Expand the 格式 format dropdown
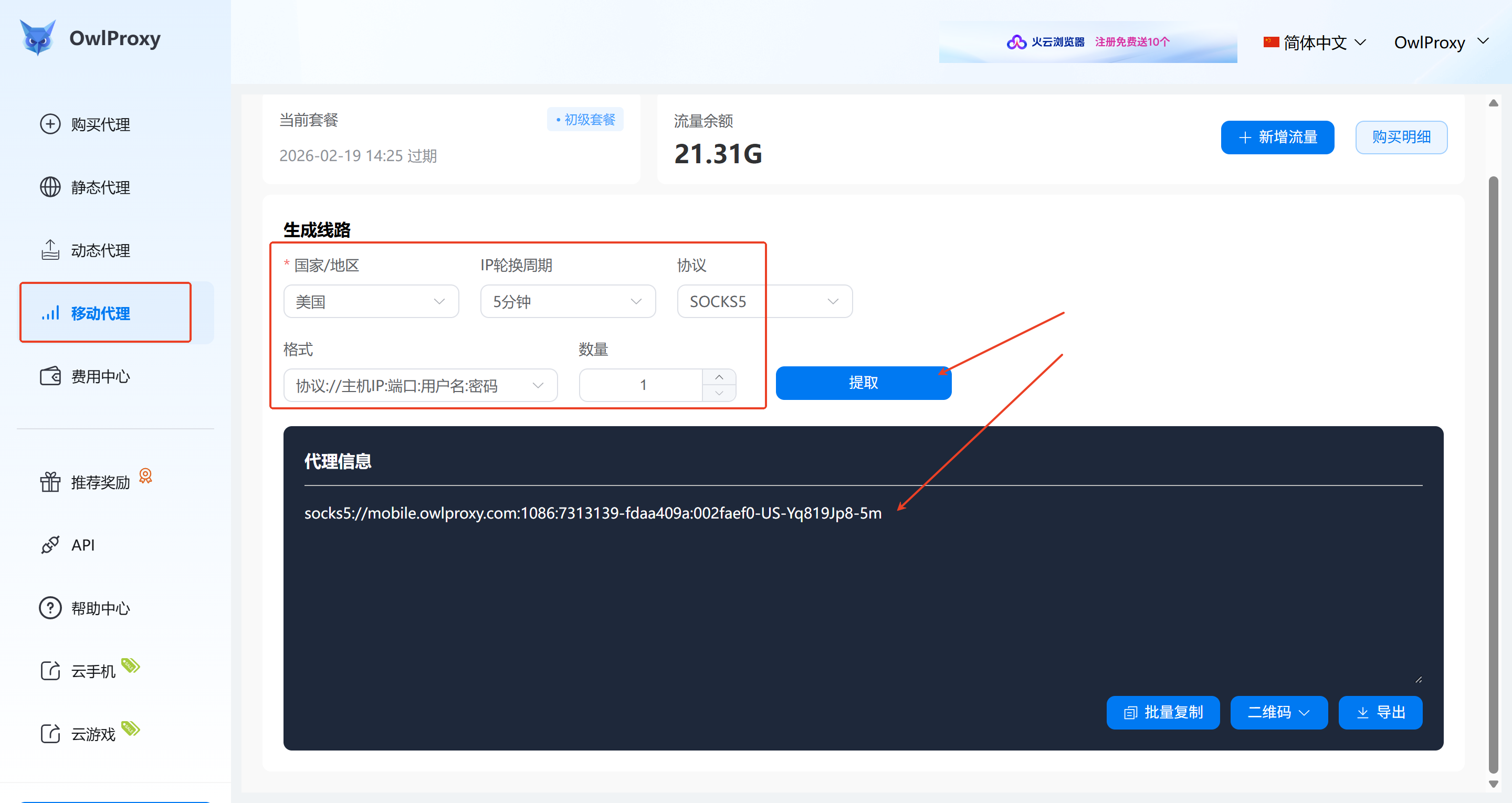This screenshot has height=803, width=1512. (x=419, y=386)
